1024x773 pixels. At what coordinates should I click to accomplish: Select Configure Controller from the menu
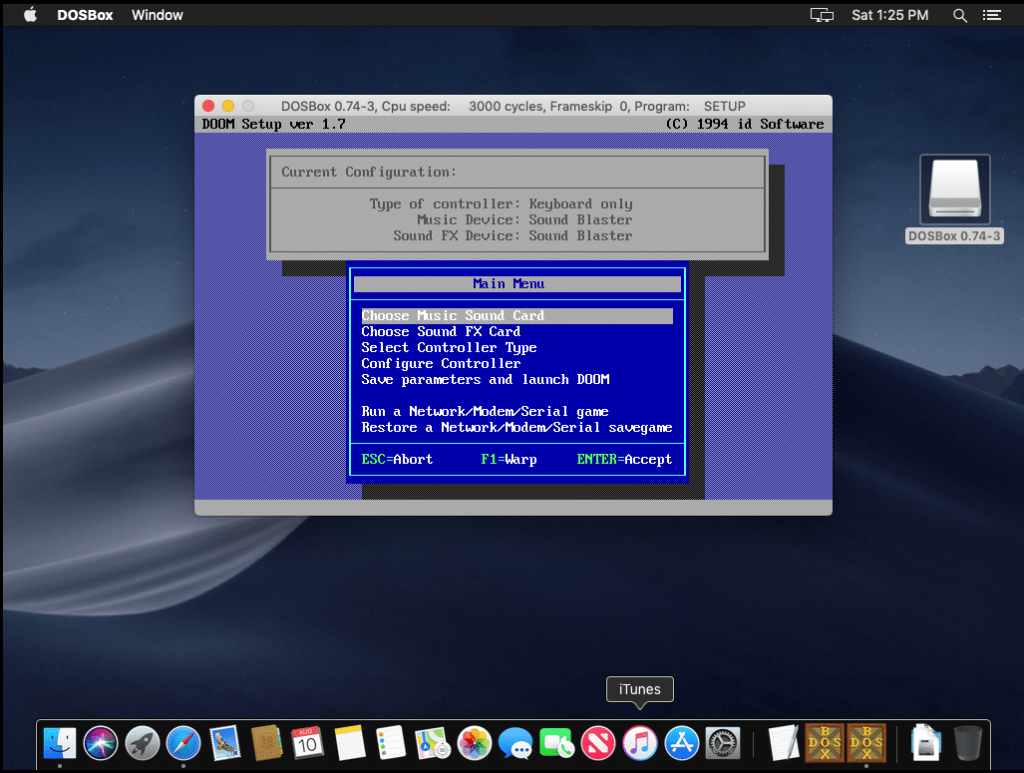coord(440,363)
